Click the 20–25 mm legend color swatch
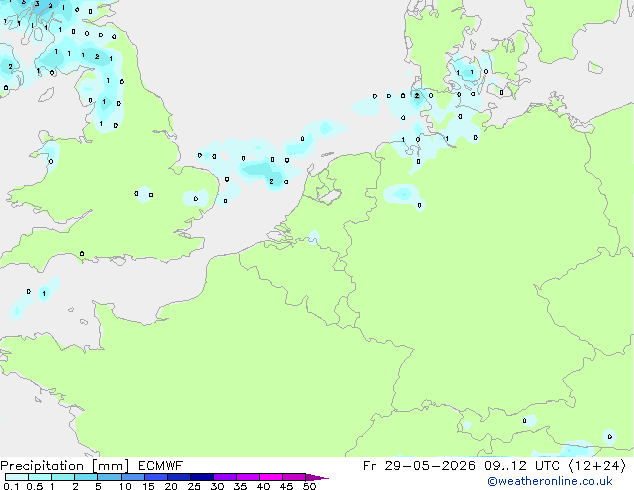Image resolution: width=634 pixels, height=490 pixels. click(179, 477)
